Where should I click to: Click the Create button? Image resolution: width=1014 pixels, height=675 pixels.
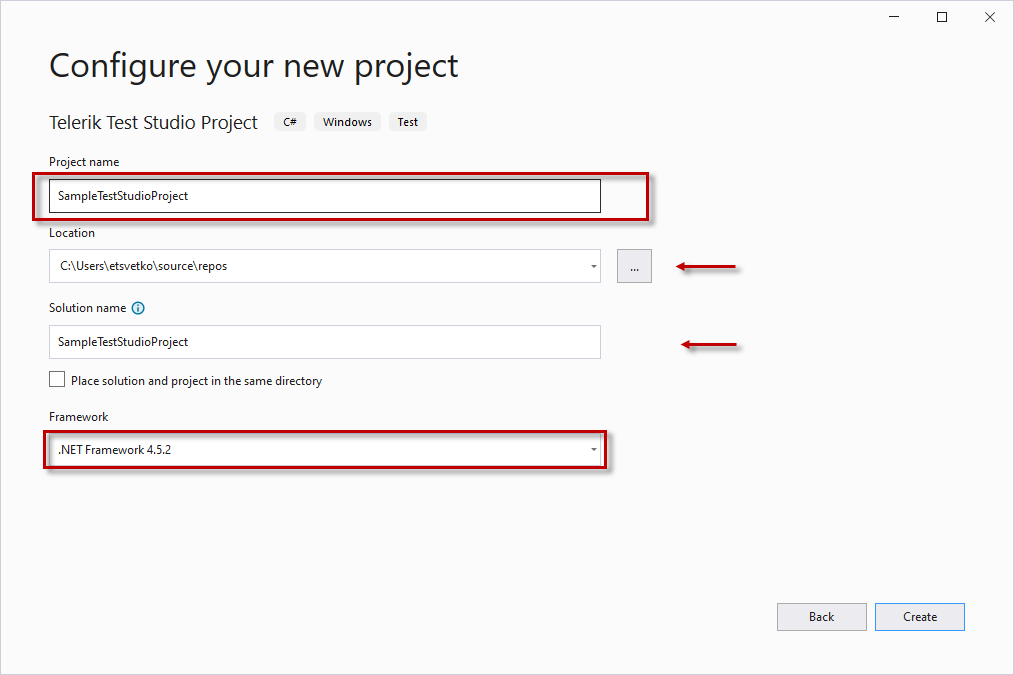tap(920, 617)
